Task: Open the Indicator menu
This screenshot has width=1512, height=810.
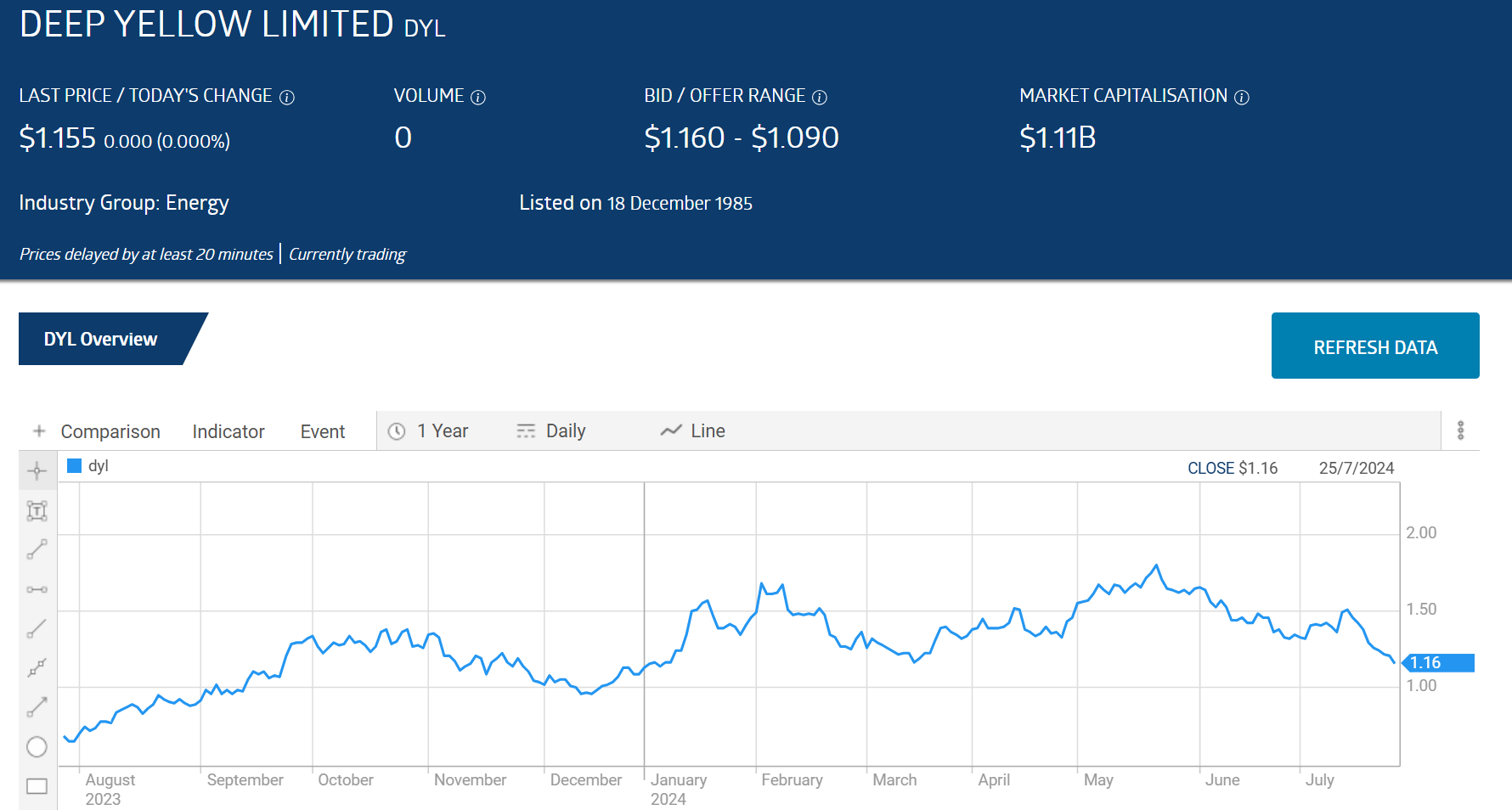Action: point(228,431)
